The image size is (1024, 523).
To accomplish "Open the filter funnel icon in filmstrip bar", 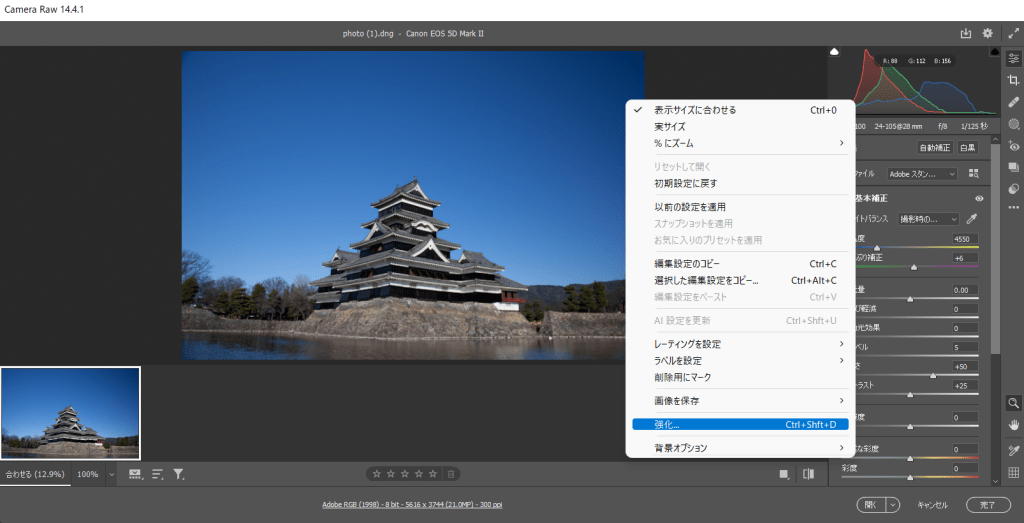I will (x=179, y=474).
